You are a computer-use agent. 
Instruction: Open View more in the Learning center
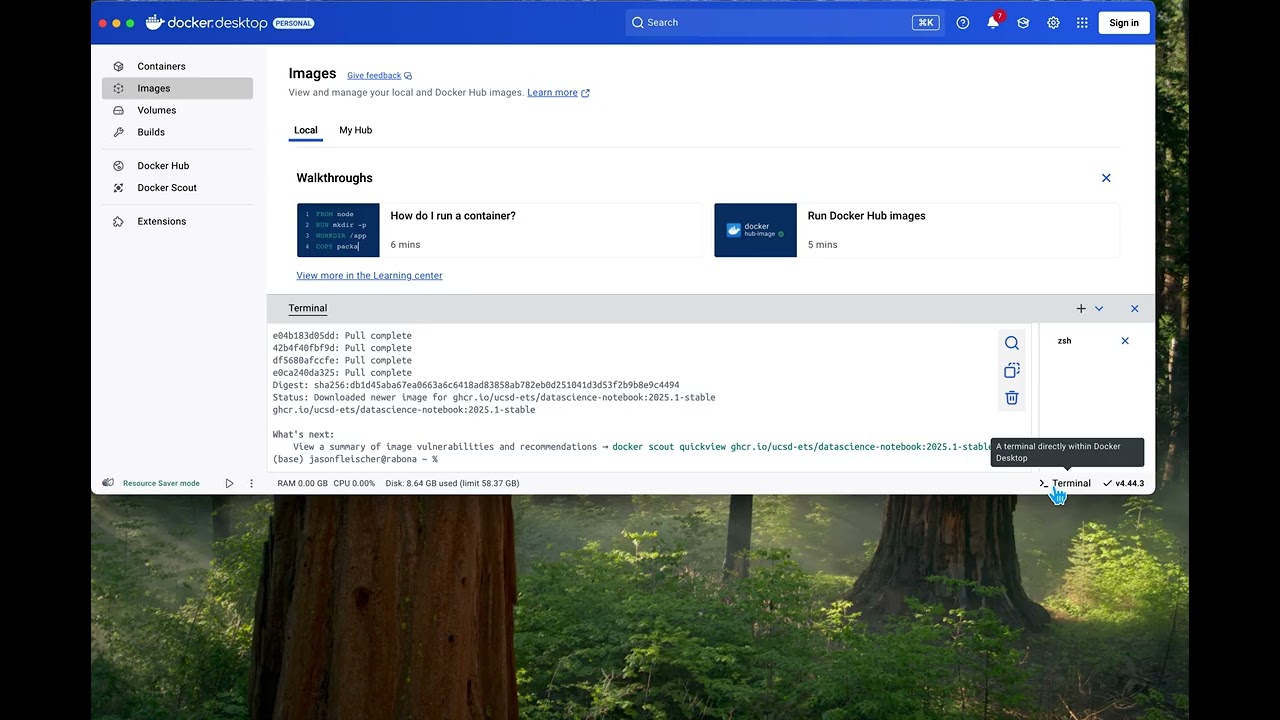coord(369,276)
